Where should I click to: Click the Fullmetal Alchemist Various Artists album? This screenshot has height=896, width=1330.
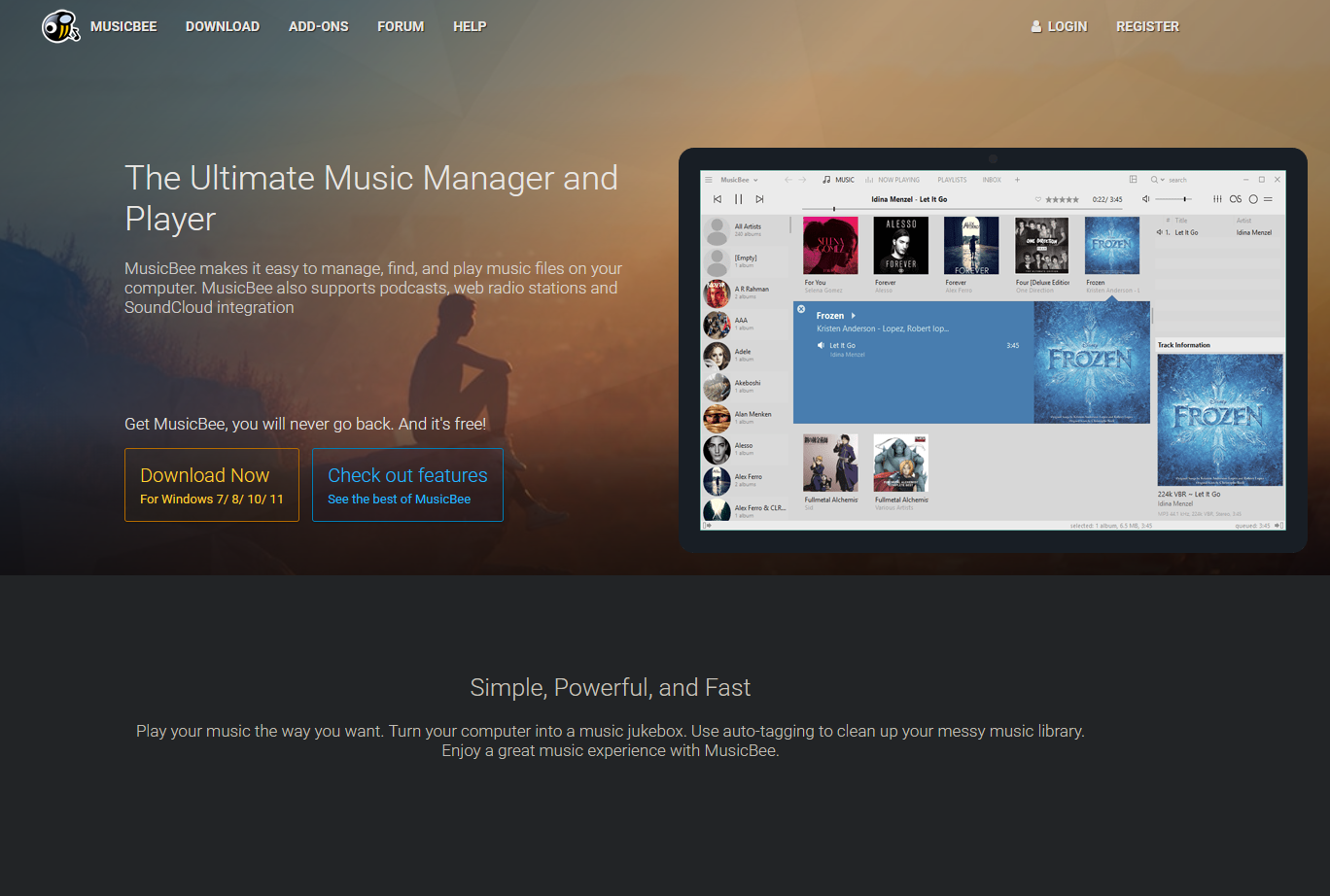tap(900, 464)
